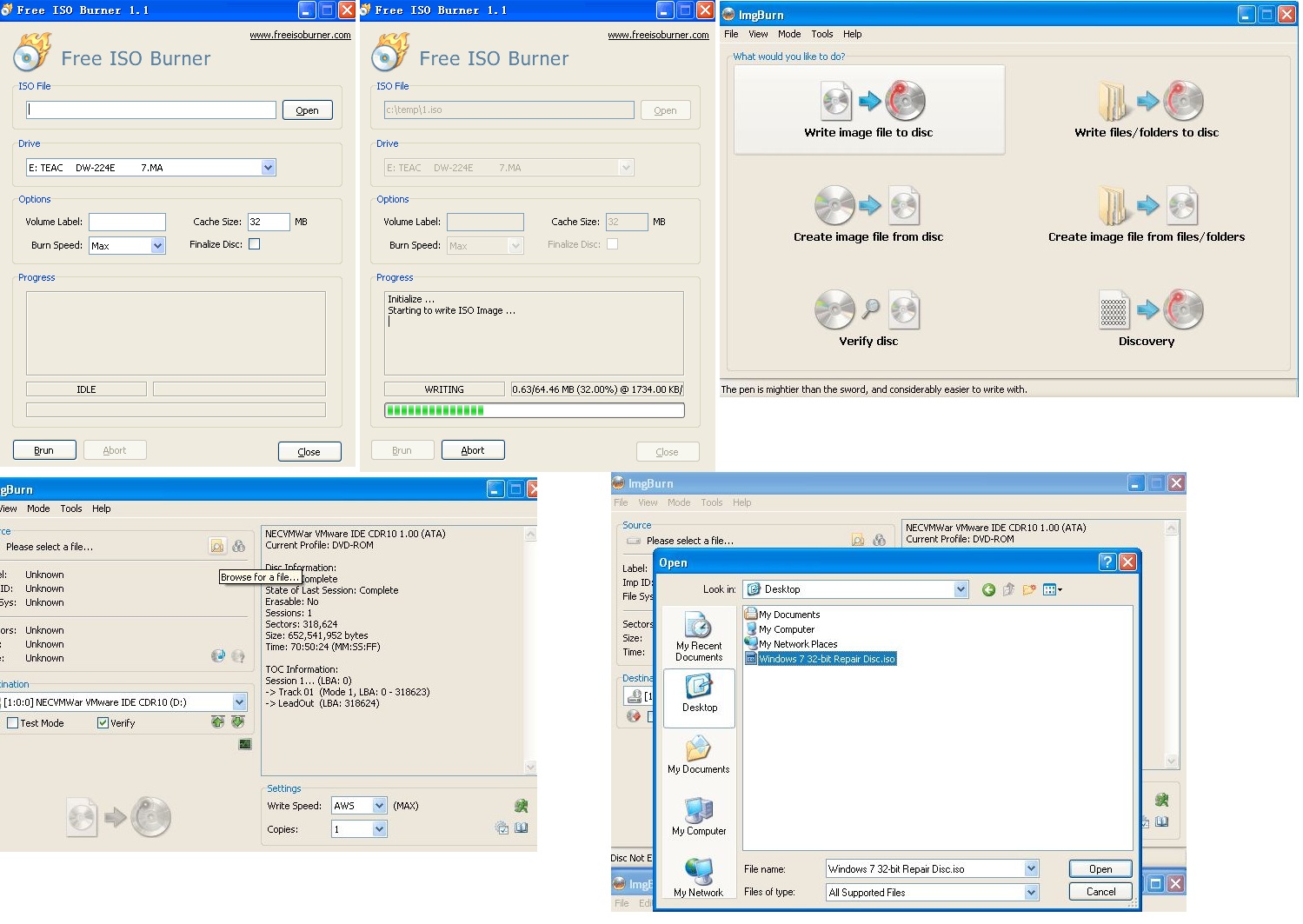The height and width of the screenshot is (924, 1303).
Task: Open the 'Discovery' mode in ImgBurn
Action: pyautogui.click(x=1147, y=319)
